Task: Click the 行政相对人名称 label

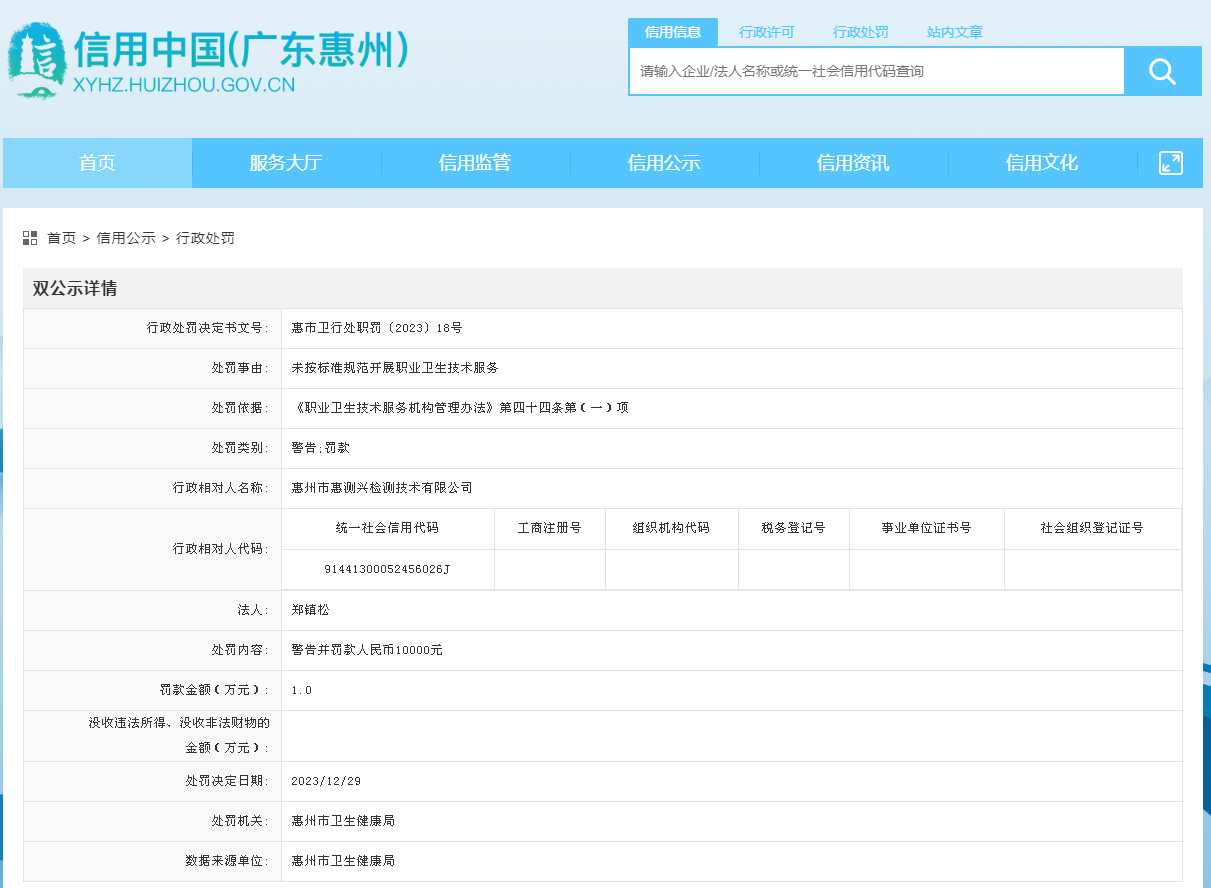Action: click(221, 488)
